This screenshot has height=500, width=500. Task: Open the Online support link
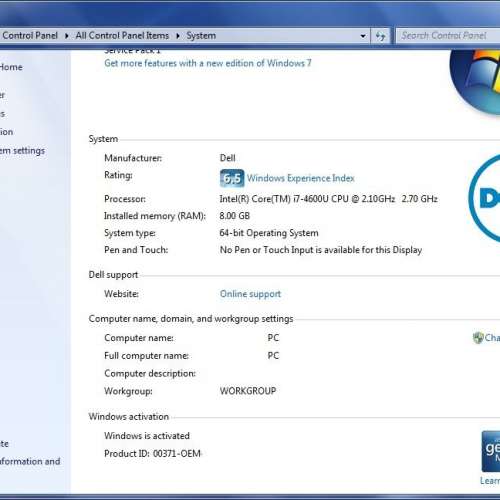[250, 294]
